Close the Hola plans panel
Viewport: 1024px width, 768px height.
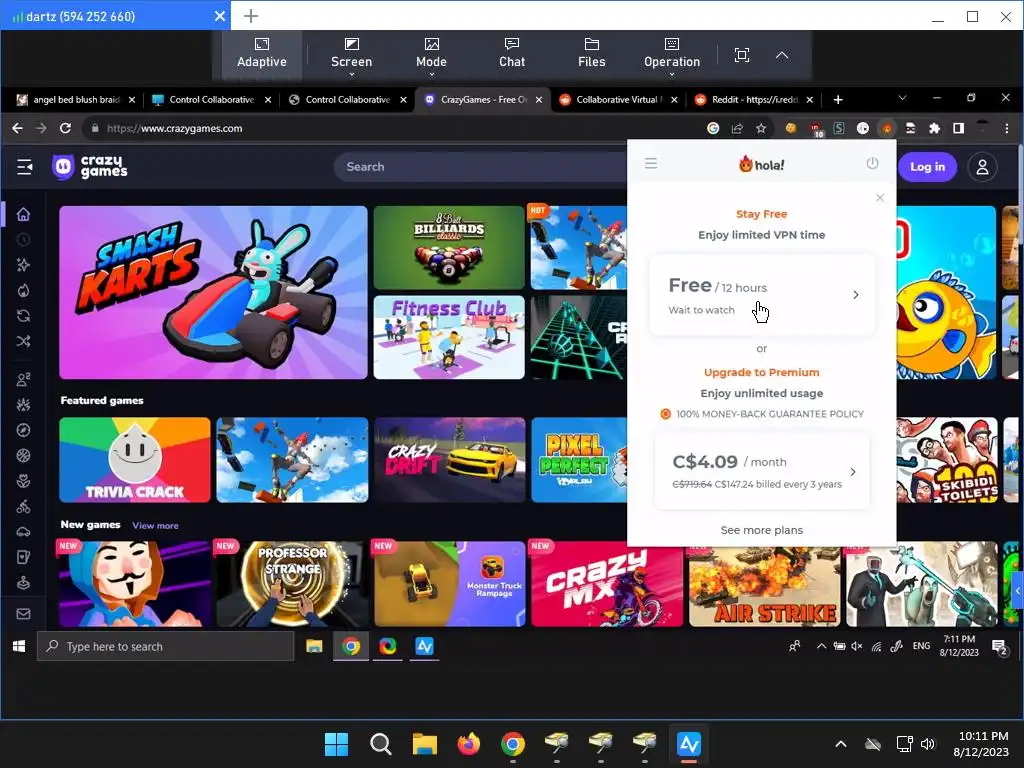click(x=880, y=197)
